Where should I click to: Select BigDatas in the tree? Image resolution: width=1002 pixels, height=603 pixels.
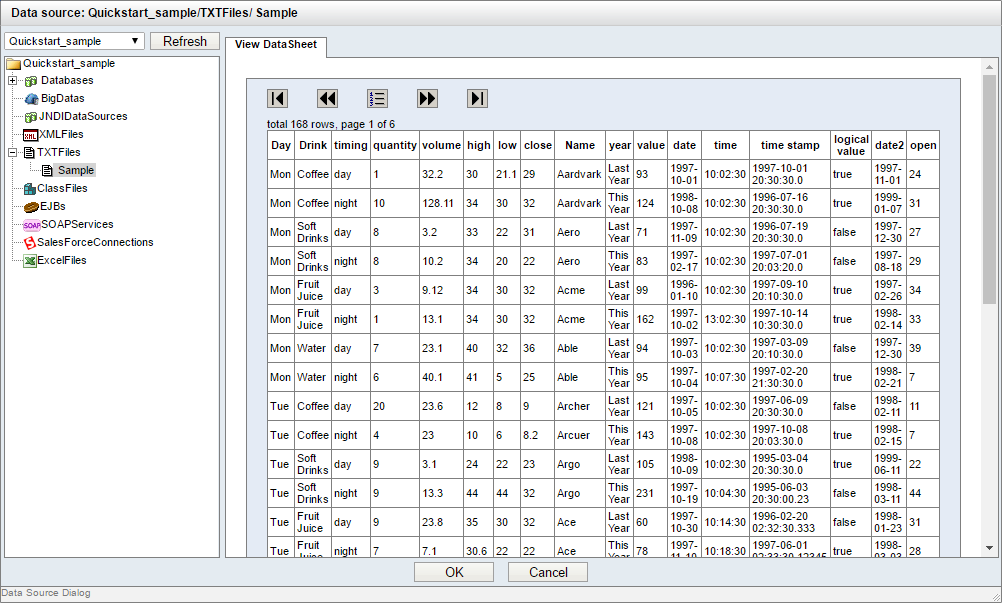(x=63, y=98)
